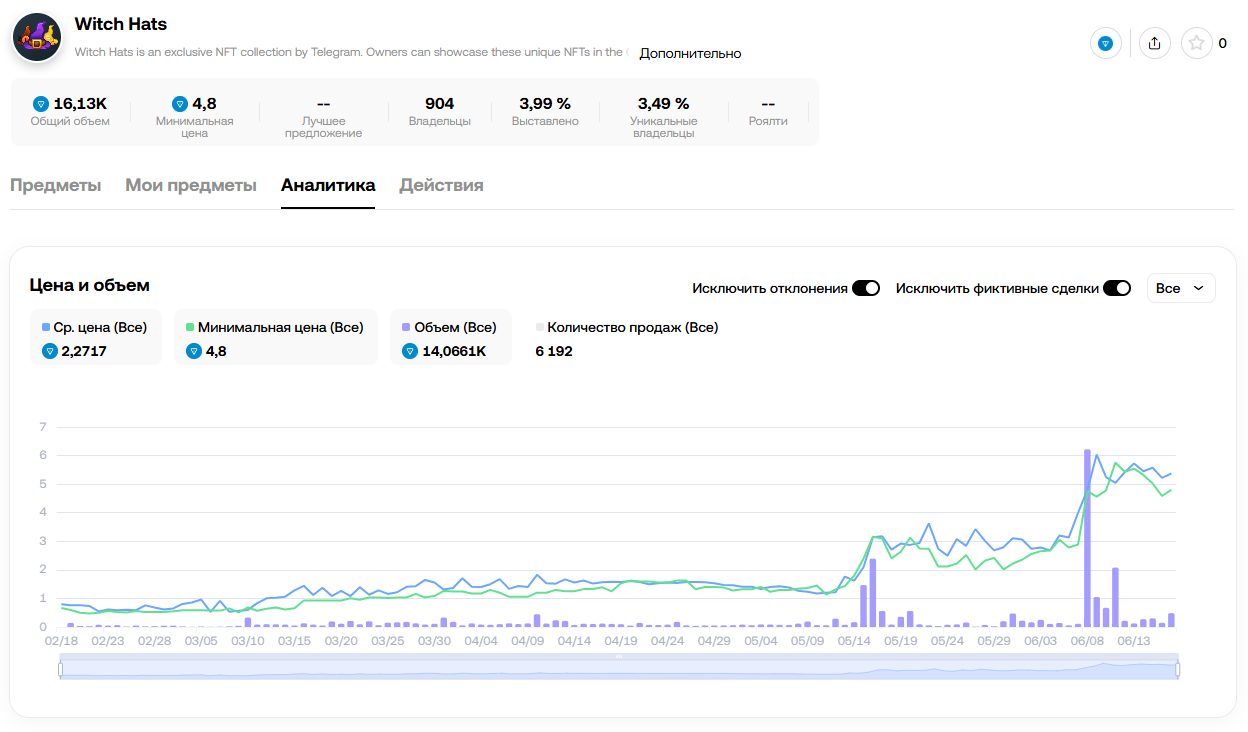Viewport: 1248px width, 732px height.
Task: Switch to the Предметы tab
Action: point(55,185)
